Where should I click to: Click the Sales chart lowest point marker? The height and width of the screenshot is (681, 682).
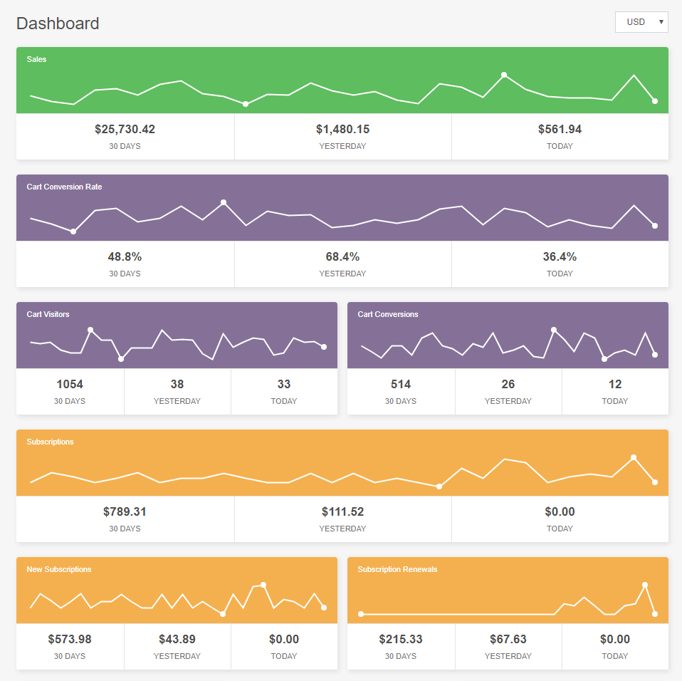[246, 104]
